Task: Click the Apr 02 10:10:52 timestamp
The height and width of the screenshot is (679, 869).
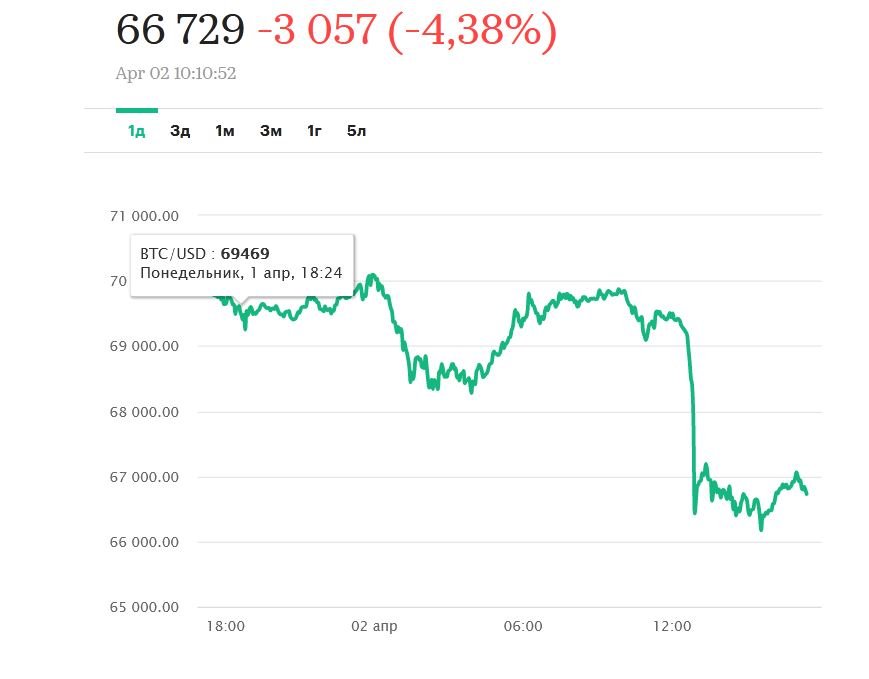Action: pos(176,73)
